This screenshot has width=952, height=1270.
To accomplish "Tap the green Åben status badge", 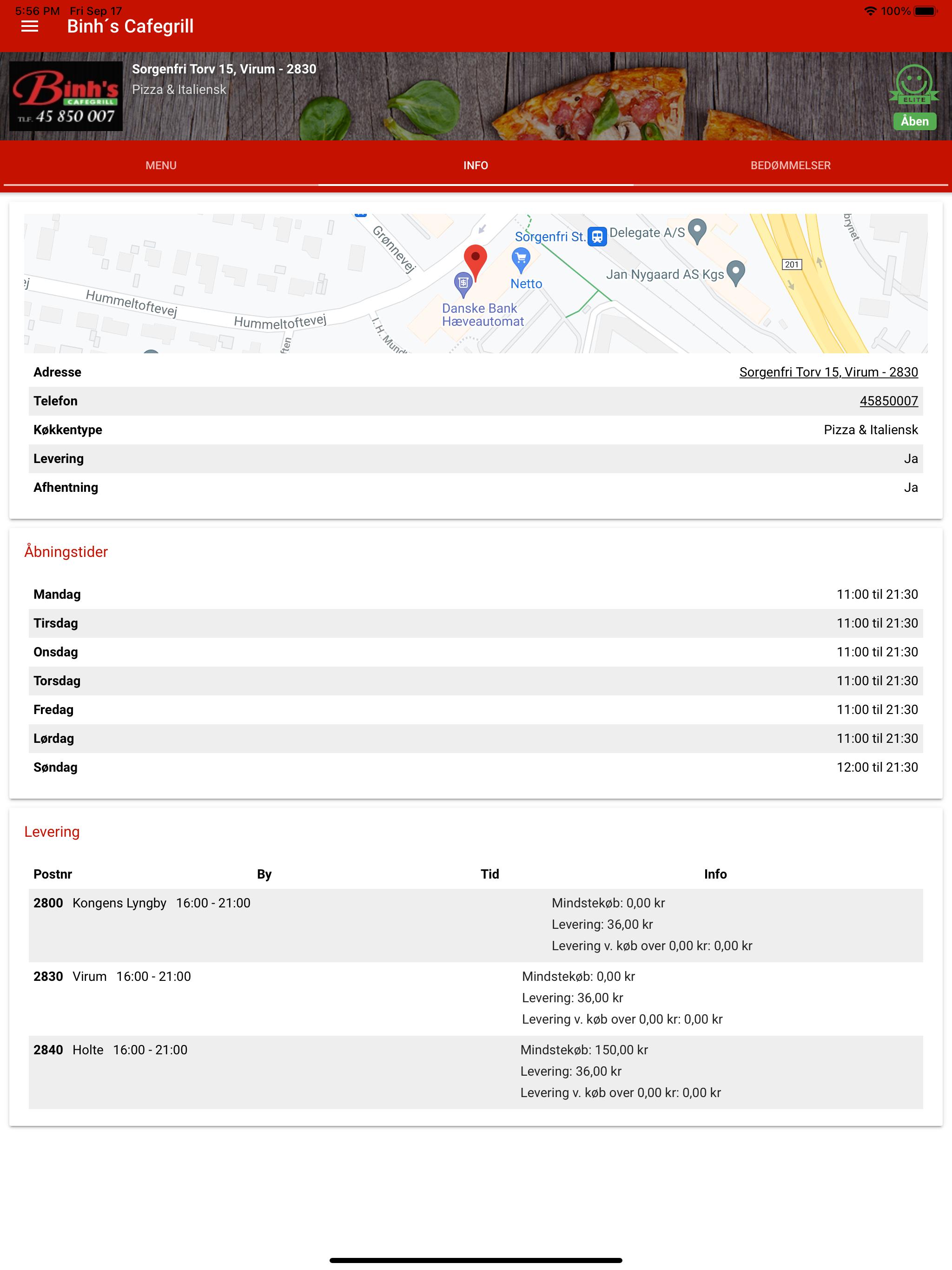I will [914, 121].
